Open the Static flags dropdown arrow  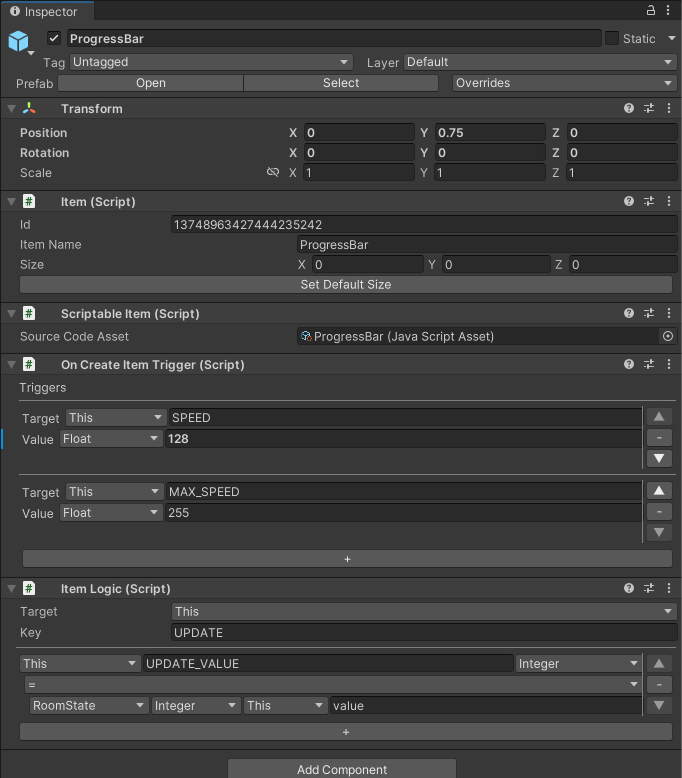672,38
